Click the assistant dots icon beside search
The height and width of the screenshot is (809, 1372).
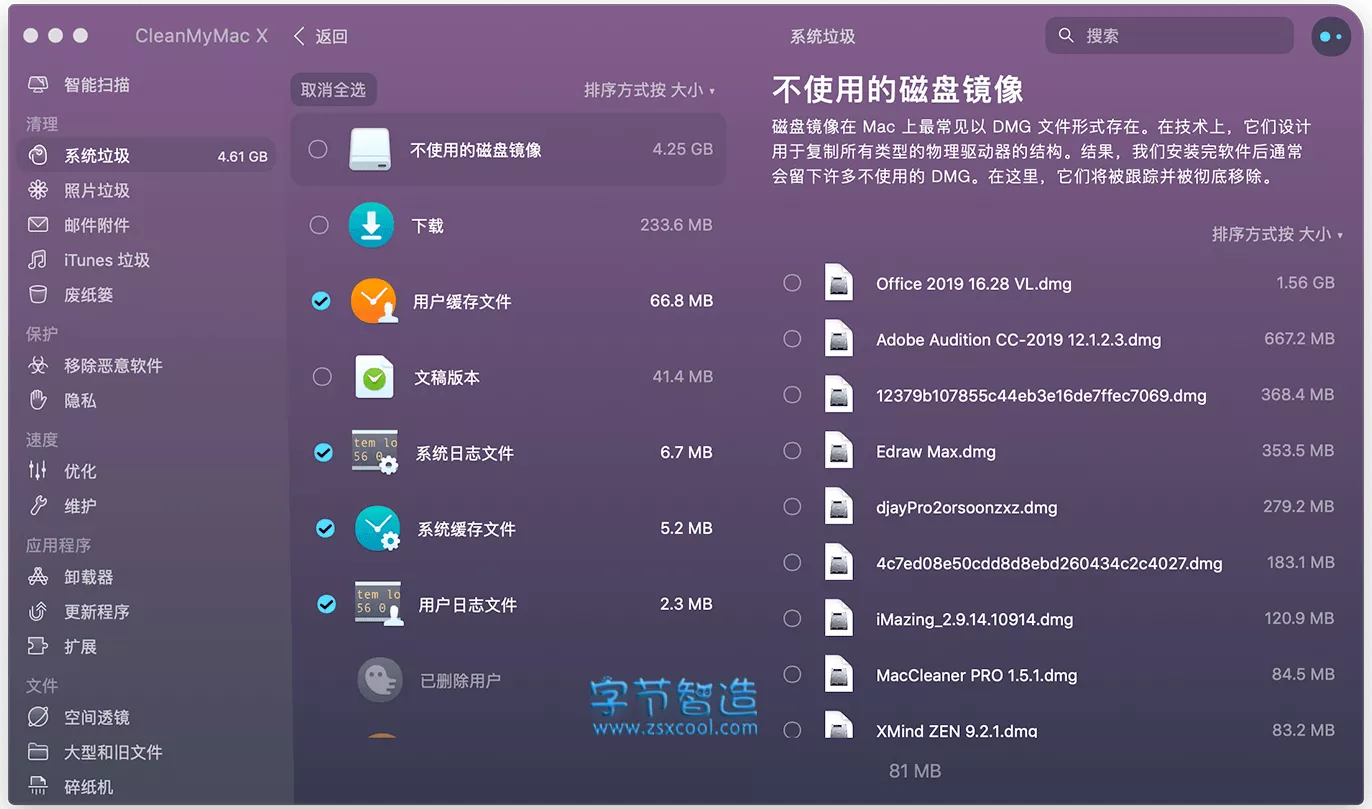pyautogui.click(x=1330, y=36)
